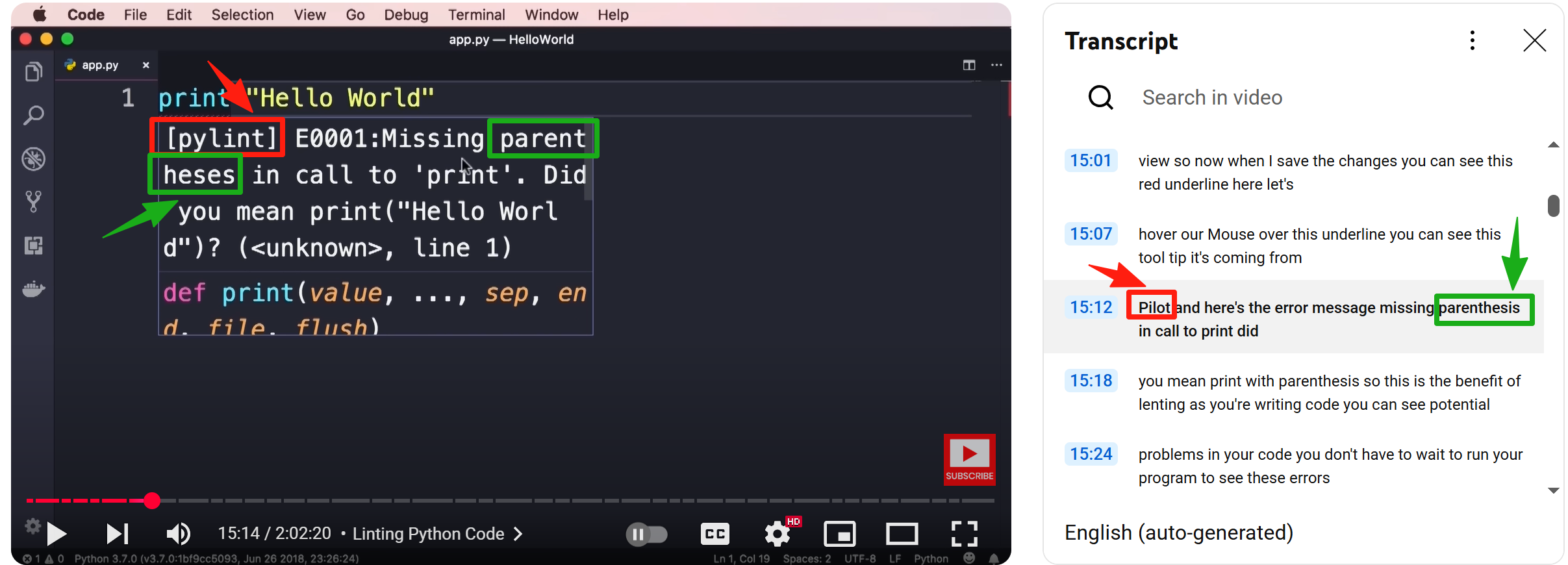Click Spaces: 2 in status bar

click(807, 559)
